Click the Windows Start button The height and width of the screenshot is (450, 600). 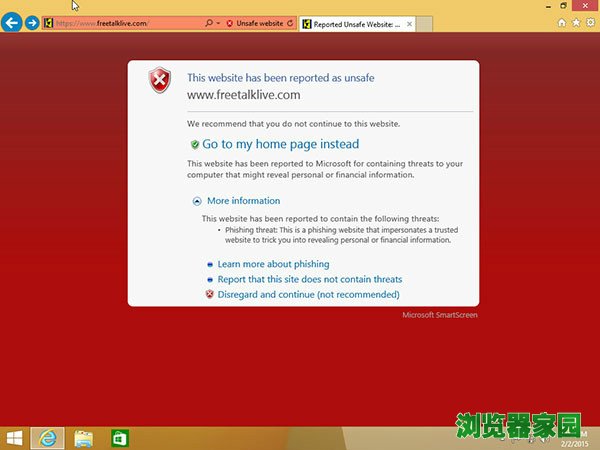pyautogui.click(x=15, y=438)
